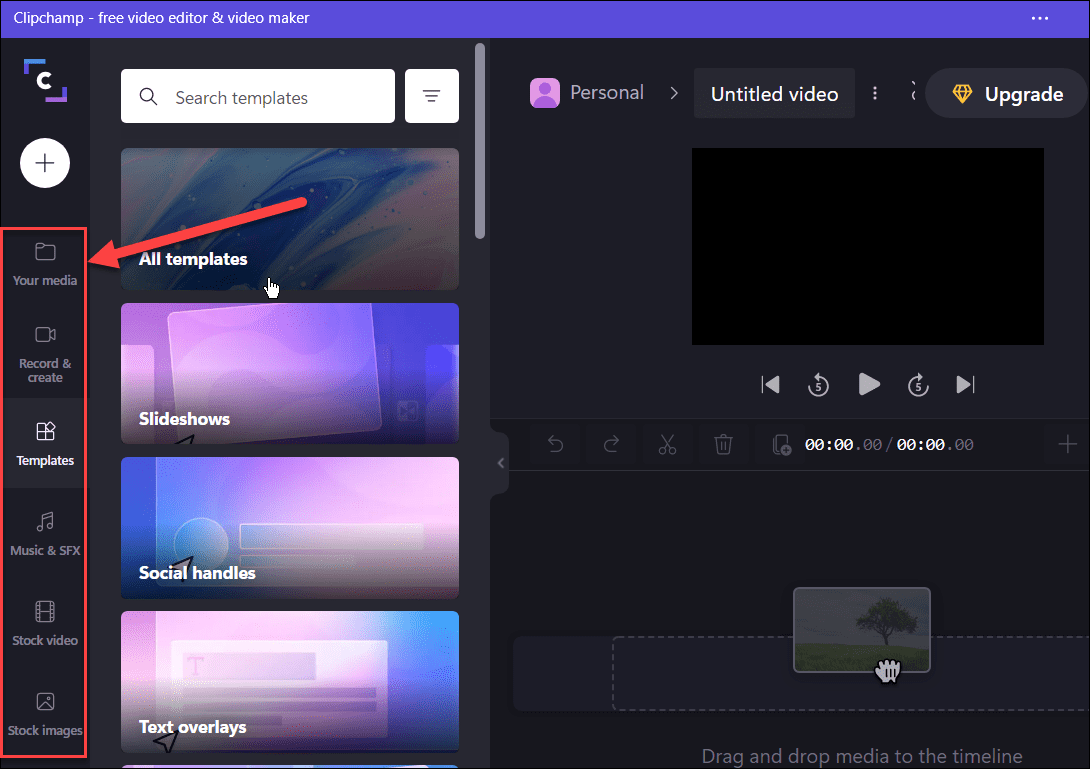Select the split scissors tool
The height and width of the screenshot is (769, 1090).
tap(667, 444)
